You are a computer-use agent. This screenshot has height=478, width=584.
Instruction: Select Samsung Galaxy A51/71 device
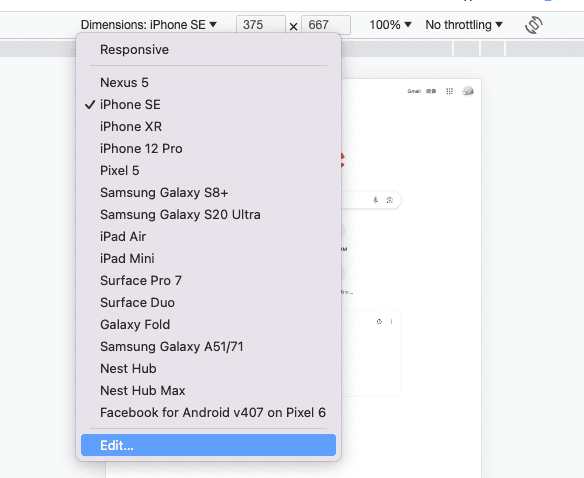tap(208, 346)
